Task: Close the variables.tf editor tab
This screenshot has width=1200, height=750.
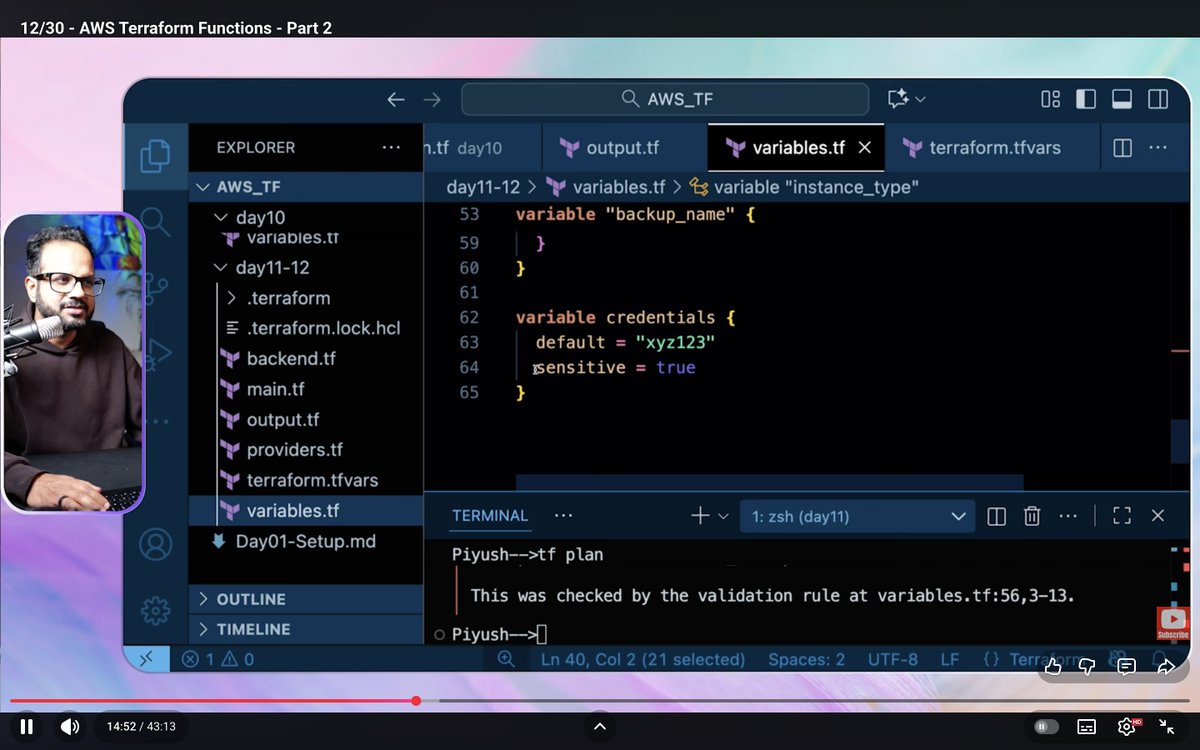Action: click(x=865, y=147)
